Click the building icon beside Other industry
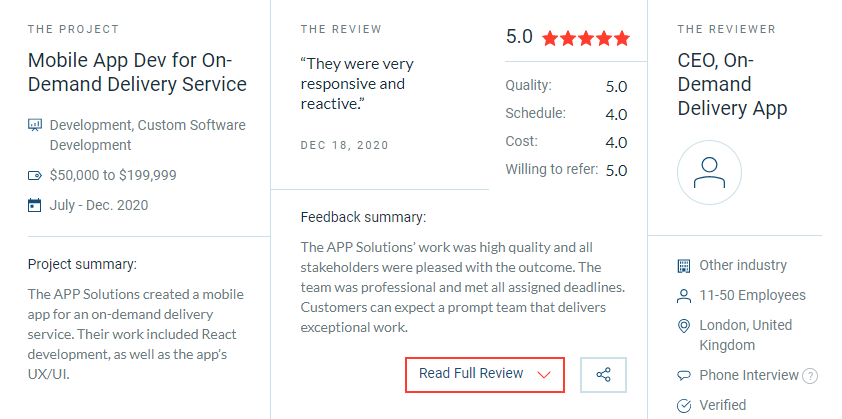 [684, 265]
